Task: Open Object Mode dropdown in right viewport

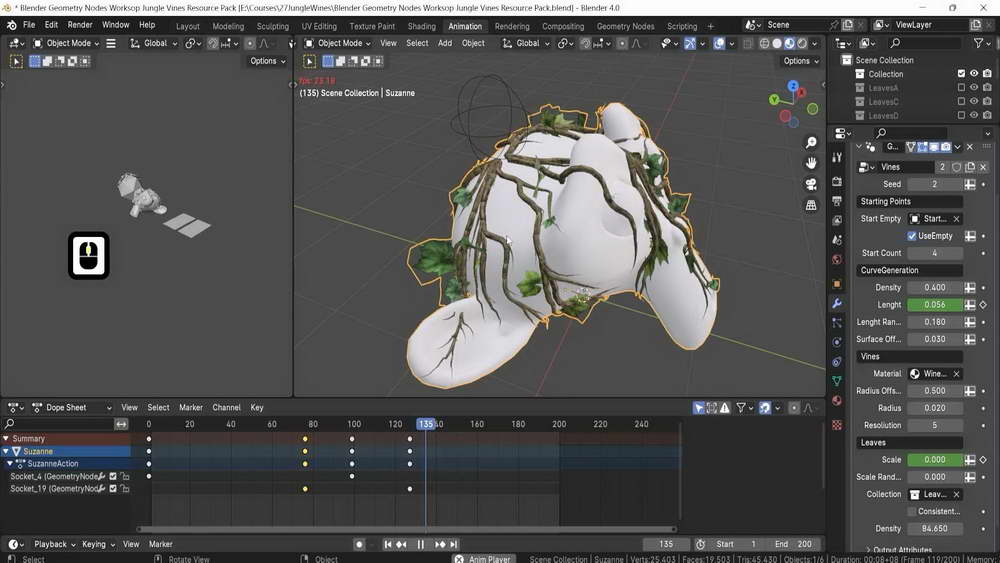Action: 337,43
